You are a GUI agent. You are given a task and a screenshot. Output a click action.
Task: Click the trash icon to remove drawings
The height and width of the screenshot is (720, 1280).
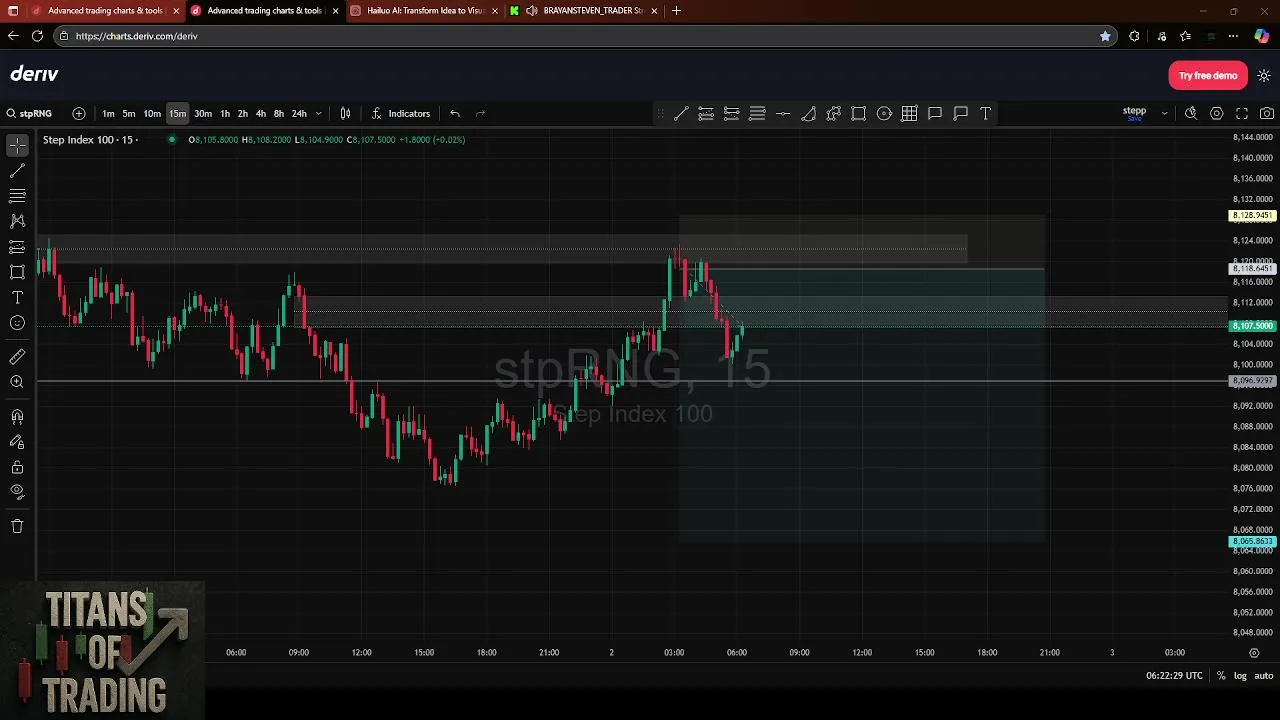point(17,526)
